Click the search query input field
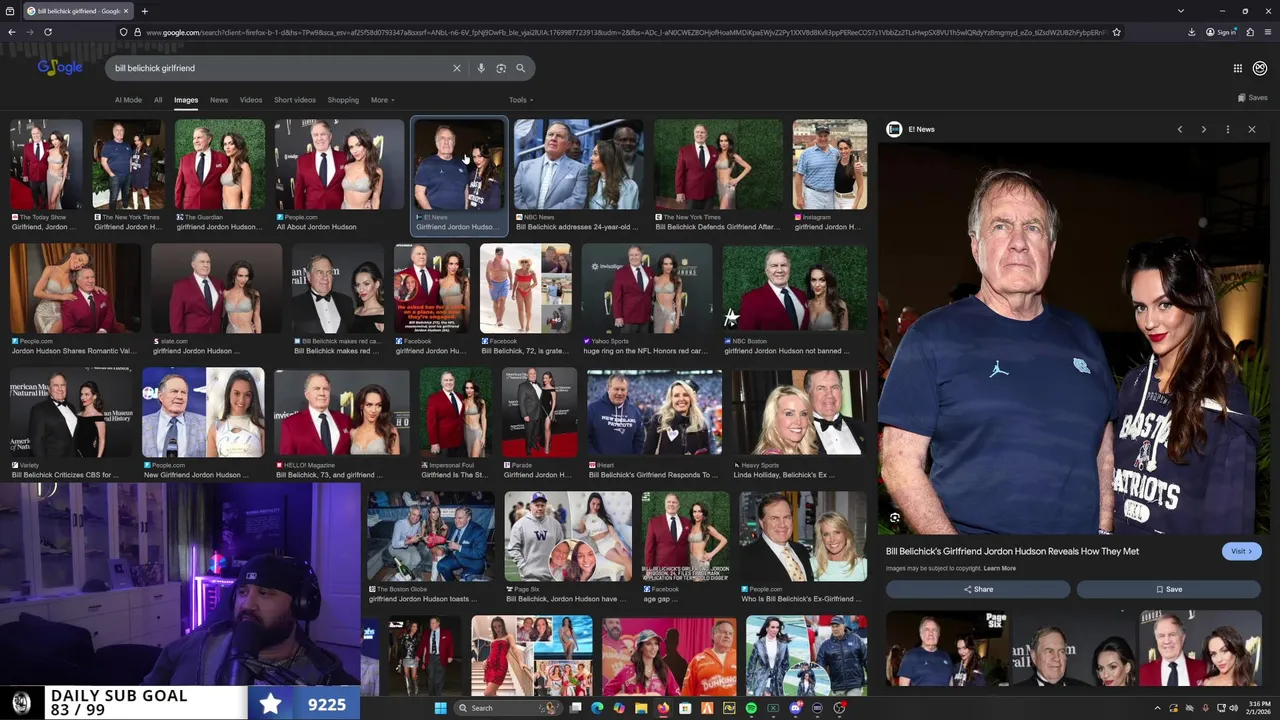 280,68
